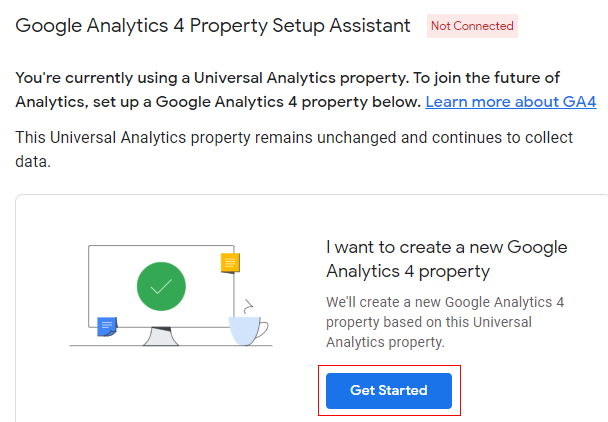This screenshot has height=422, width=608.
Task: Click the desk line left of the monitor
Action: point(78,344)
